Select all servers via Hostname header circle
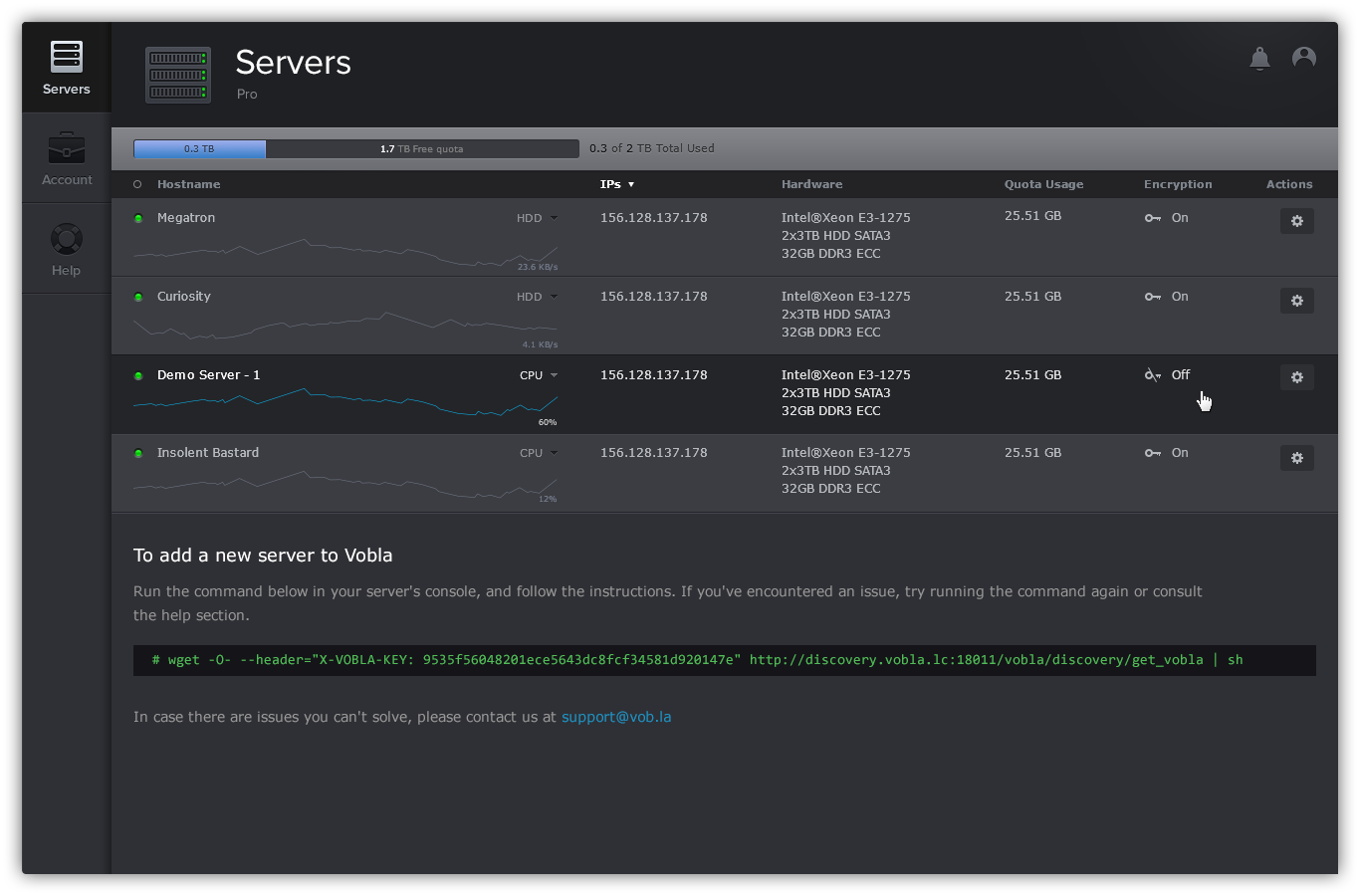The width and height of the screenshot is (1360, 896). 137,184
